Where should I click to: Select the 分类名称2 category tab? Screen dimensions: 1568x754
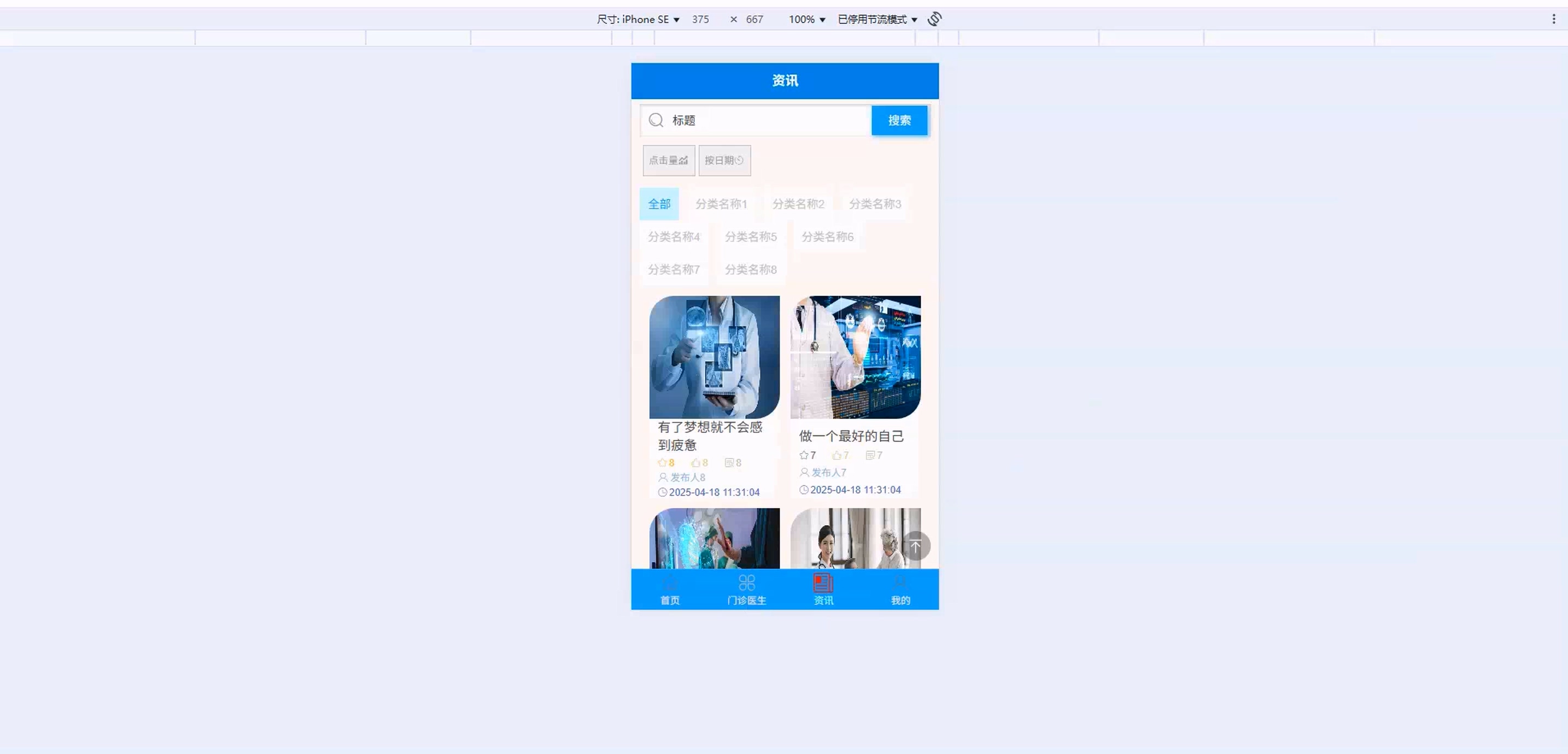pos(798,204)
